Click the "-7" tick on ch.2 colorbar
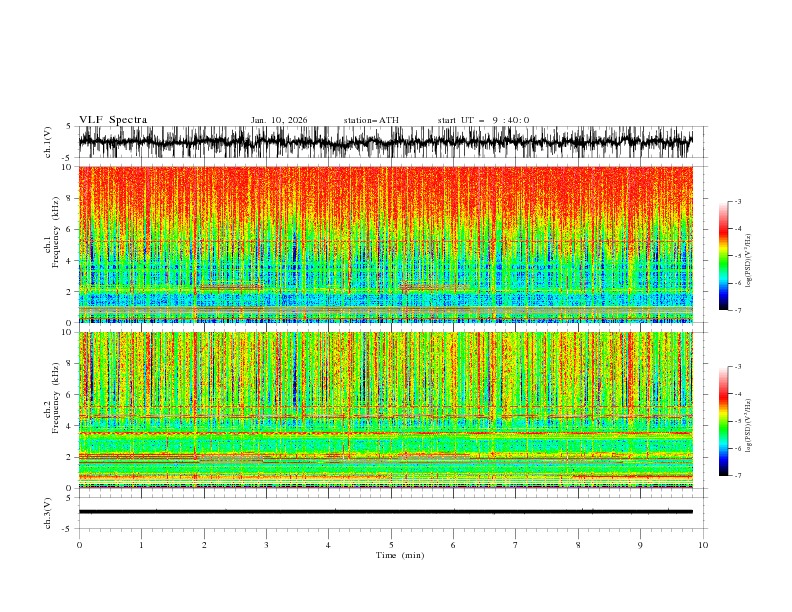The height and width of the screenshot is (612, 792). click(737, 476)
